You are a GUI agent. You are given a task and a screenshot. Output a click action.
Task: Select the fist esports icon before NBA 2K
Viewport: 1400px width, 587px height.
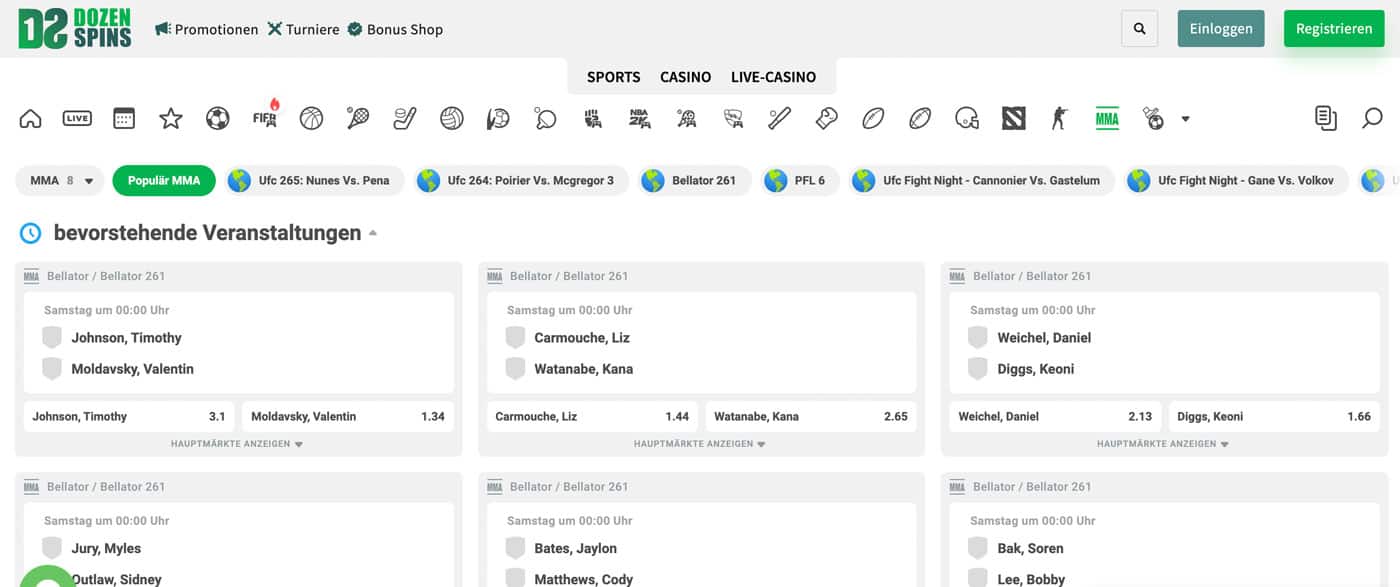(592, 119)
